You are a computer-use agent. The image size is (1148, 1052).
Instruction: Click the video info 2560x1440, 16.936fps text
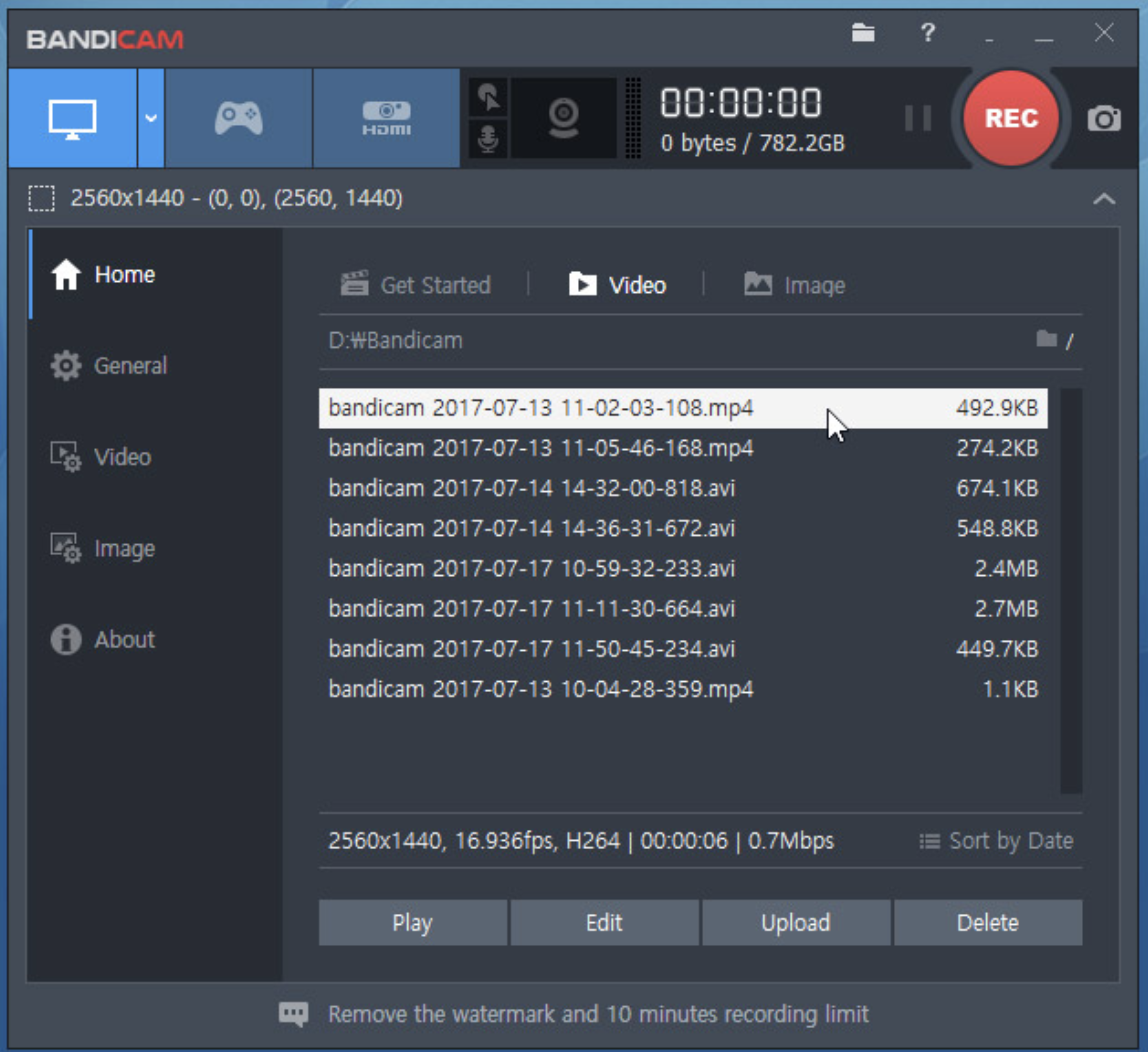coord(581,841)
